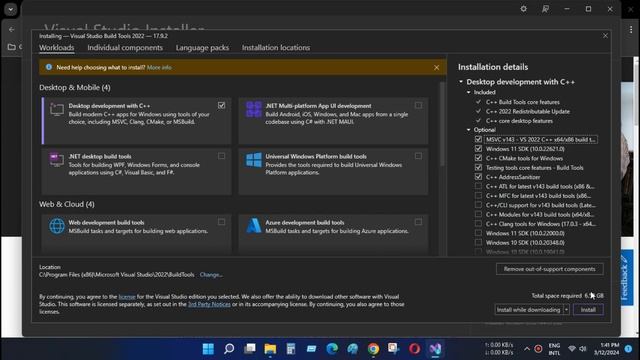The width and height of the screenshot is (640, 360).
Task: Collapse the Included components section
Action: 469,92
